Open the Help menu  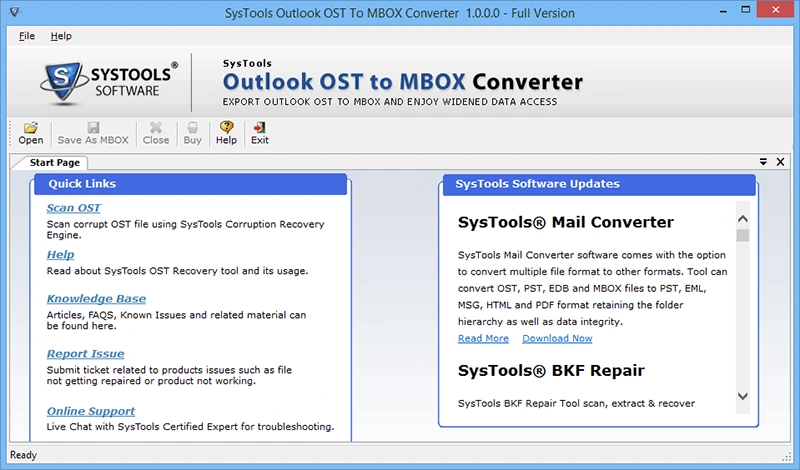(x=61, y=36)
